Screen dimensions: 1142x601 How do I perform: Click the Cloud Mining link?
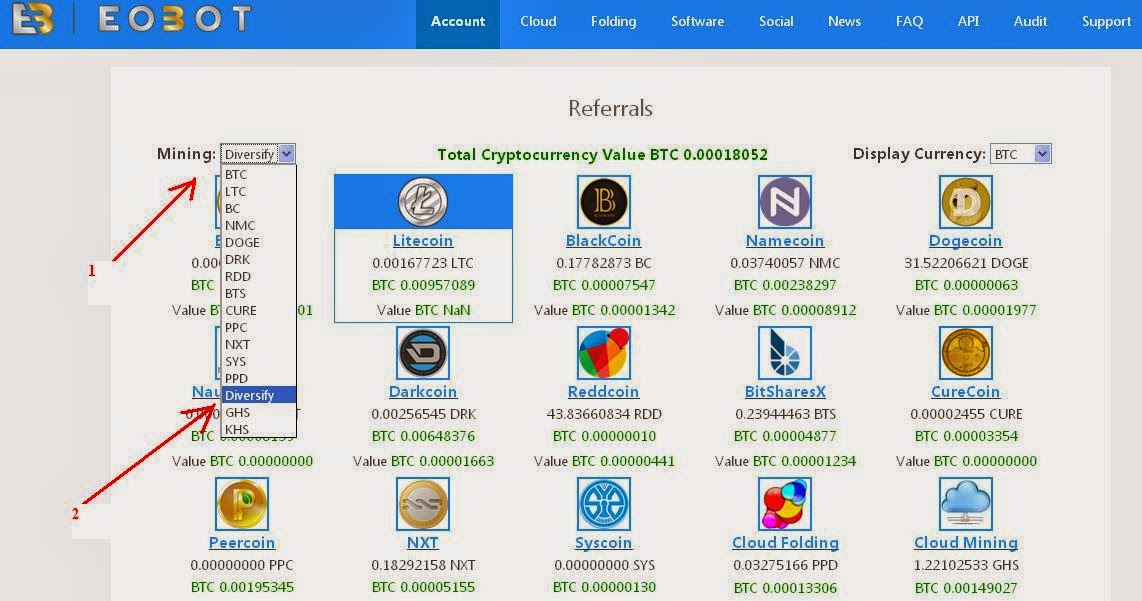click(966, 543)
